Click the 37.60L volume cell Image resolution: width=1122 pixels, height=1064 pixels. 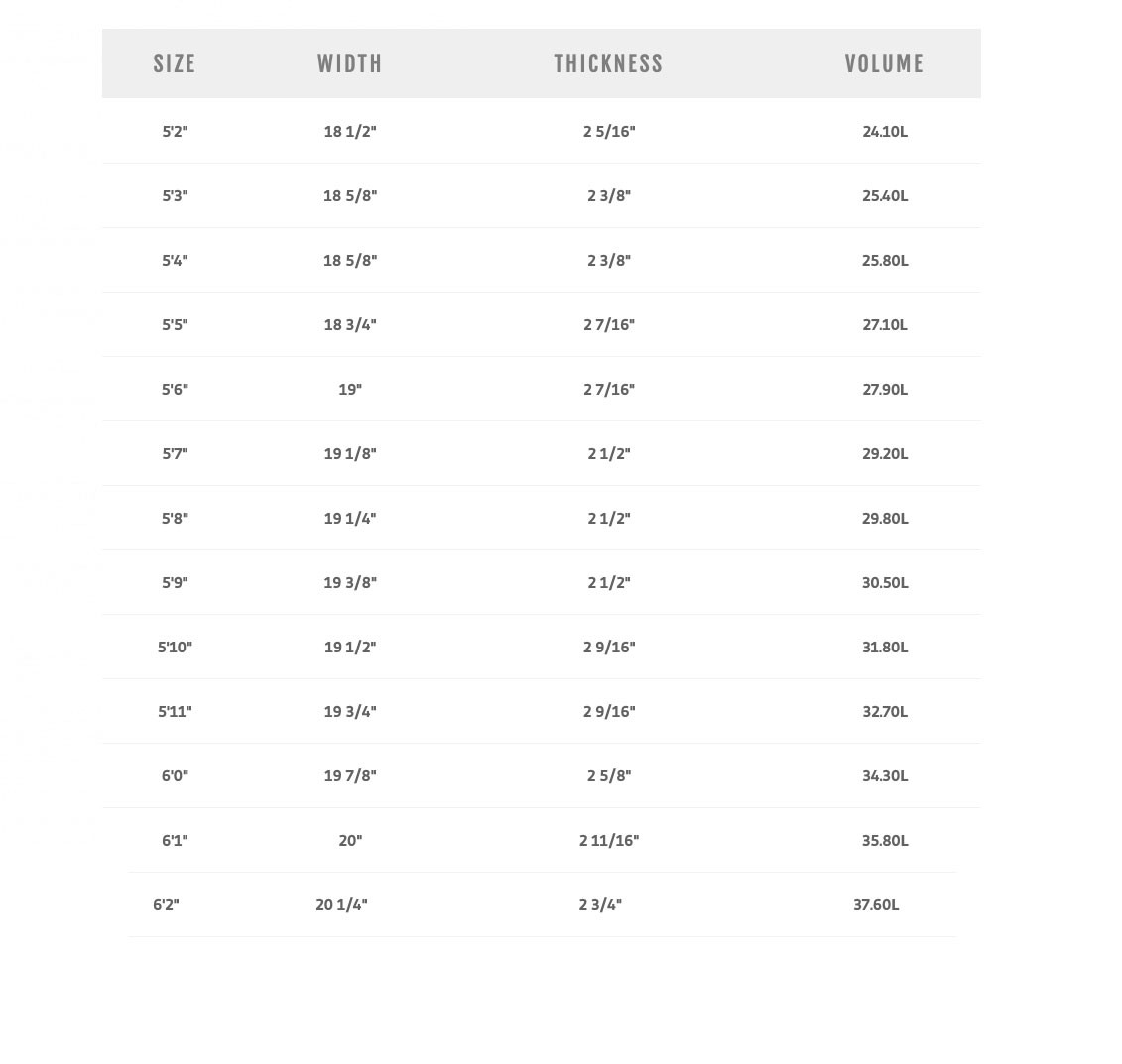tap(876, 904)
